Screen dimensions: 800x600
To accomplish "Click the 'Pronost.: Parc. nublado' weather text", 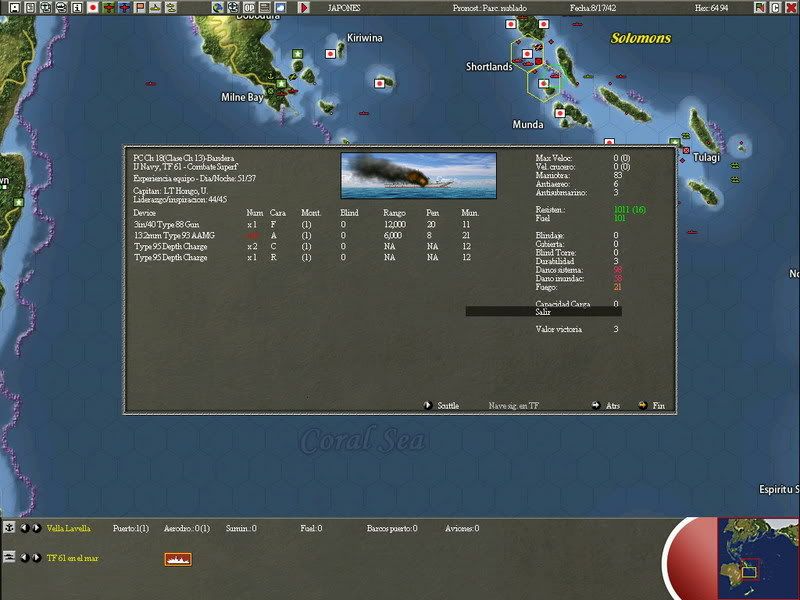I will pyautogui.click(x=489, y=8).
